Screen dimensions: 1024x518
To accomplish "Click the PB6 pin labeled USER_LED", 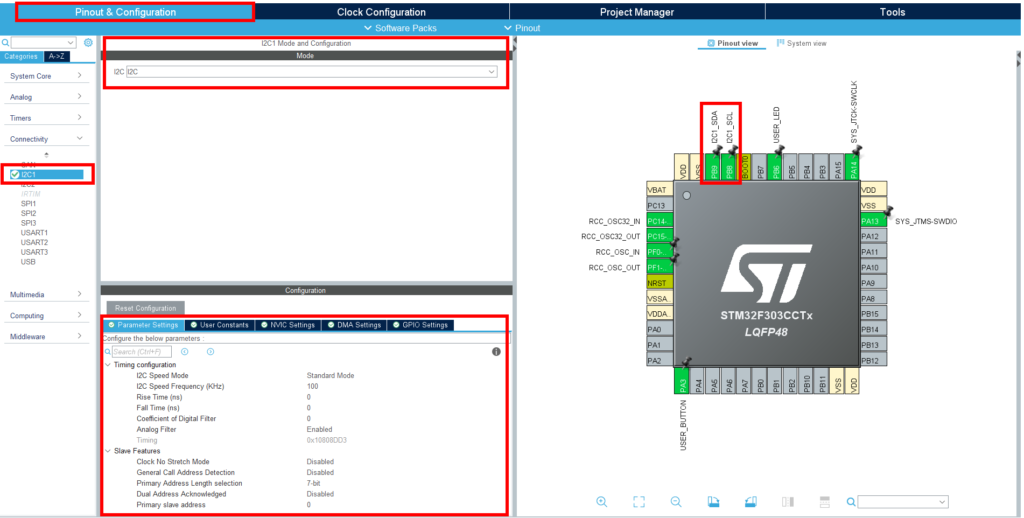I will [x=776, y=167].
